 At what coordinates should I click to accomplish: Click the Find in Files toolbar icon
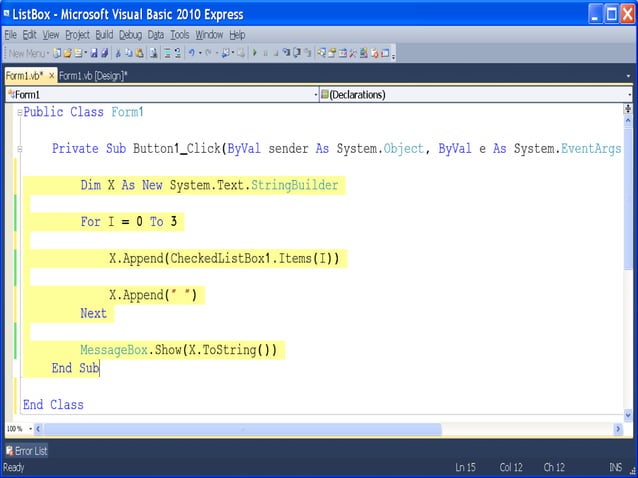151,53
